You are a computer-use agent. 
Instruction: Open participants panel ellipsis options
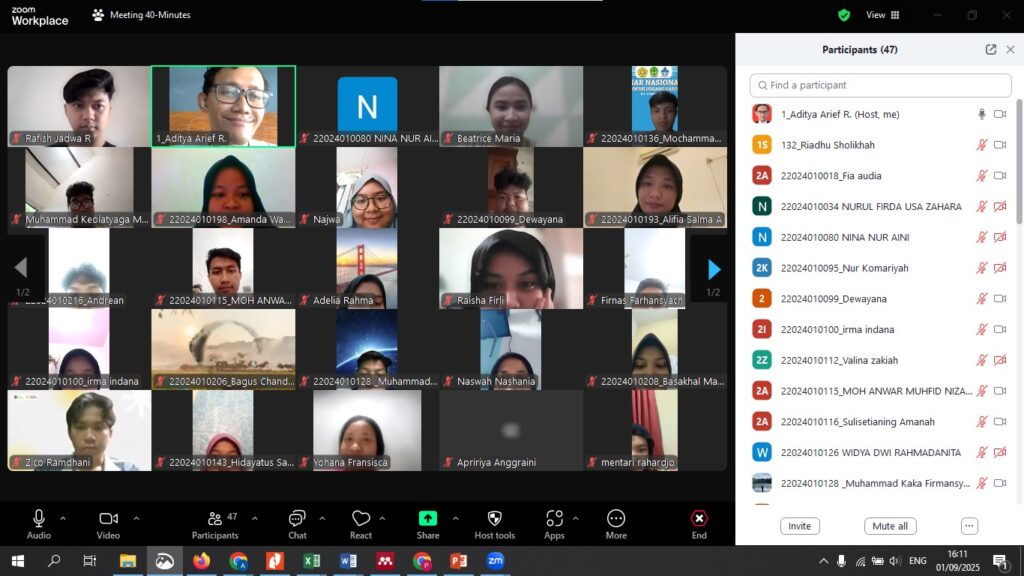(969, 526)
